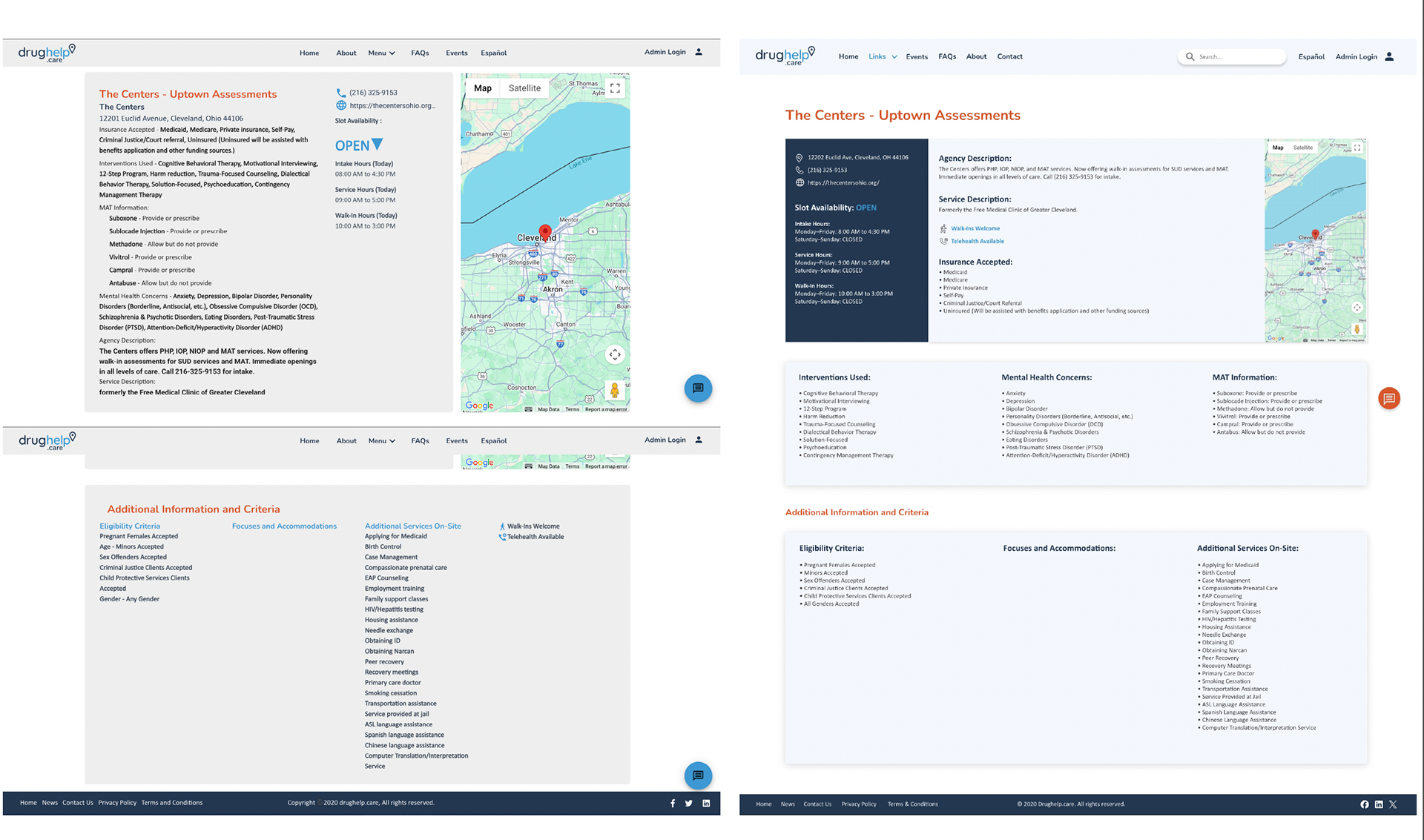Click Walk-Ins Welcome link on right page
This screenshot has height=840, width=1424.
975,228
